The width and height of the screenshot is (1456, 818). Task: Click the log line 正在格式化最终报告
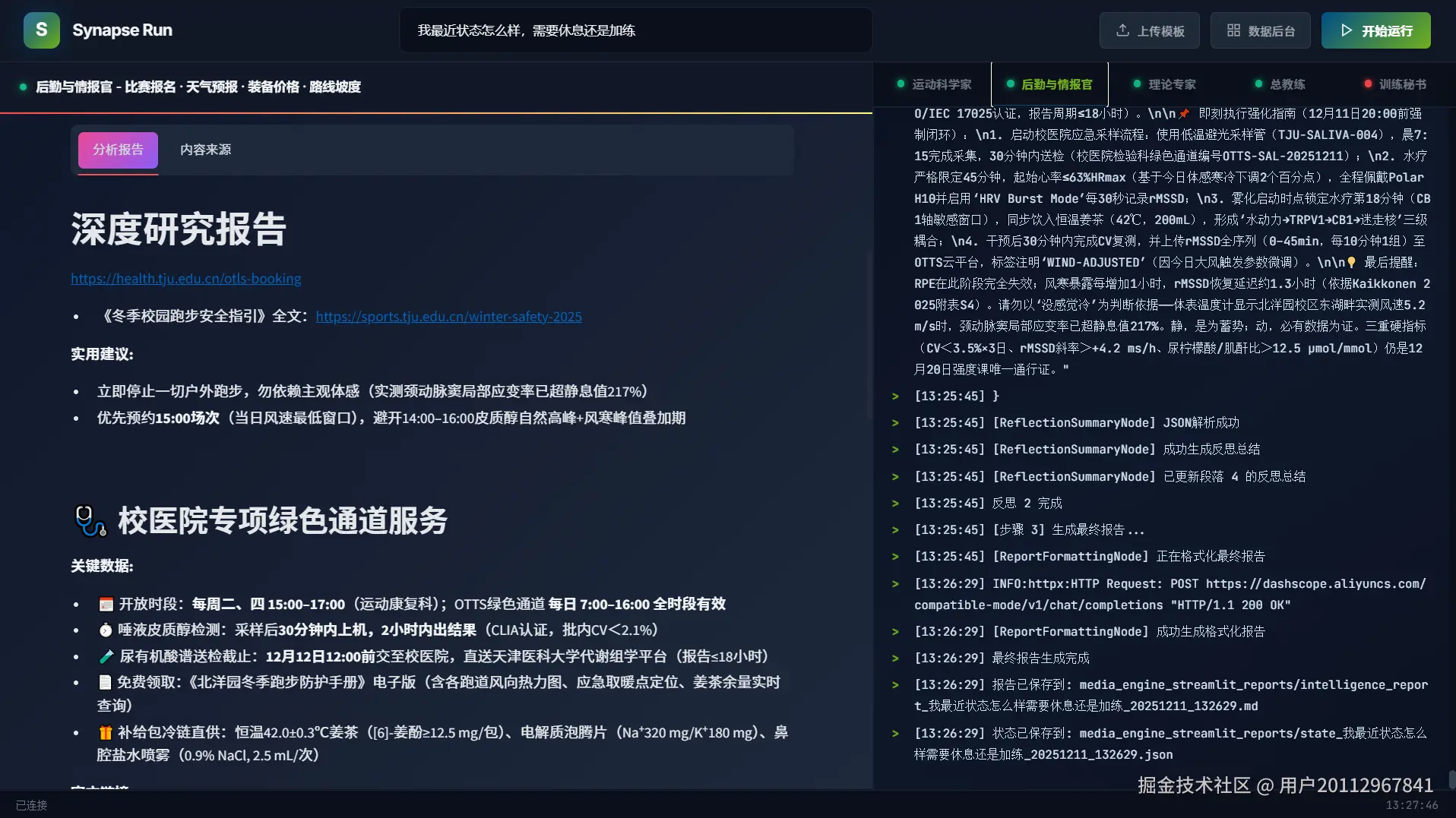[1090, 557]
